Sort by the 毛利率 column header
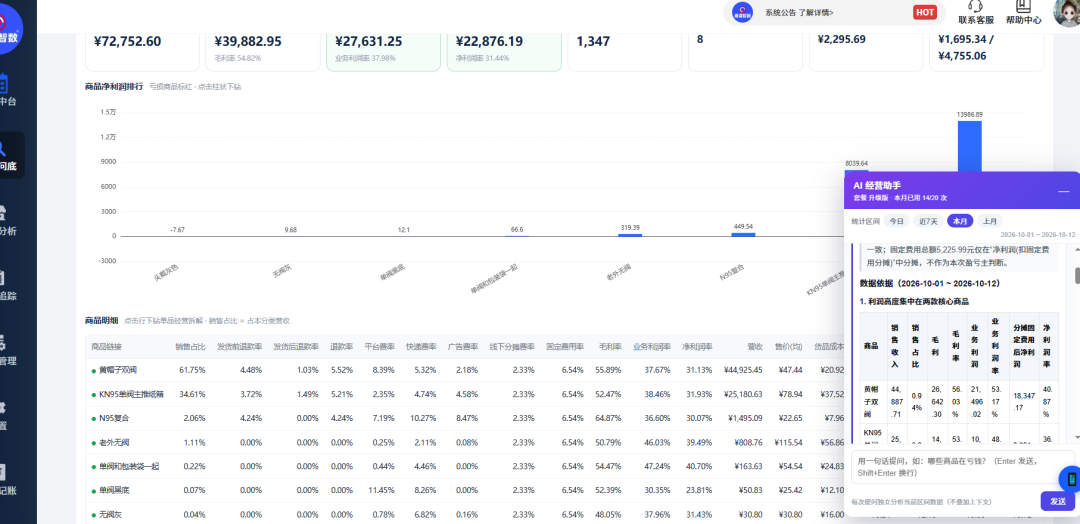1080x524 pixels. (x=610, y=346)
